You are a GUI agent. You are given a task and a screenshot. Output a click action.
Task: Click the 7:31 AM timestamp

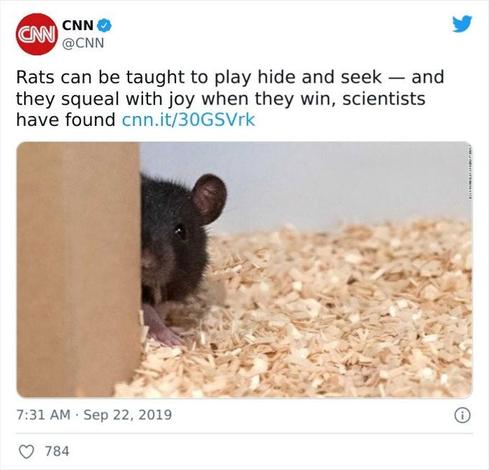coord(43,415)
